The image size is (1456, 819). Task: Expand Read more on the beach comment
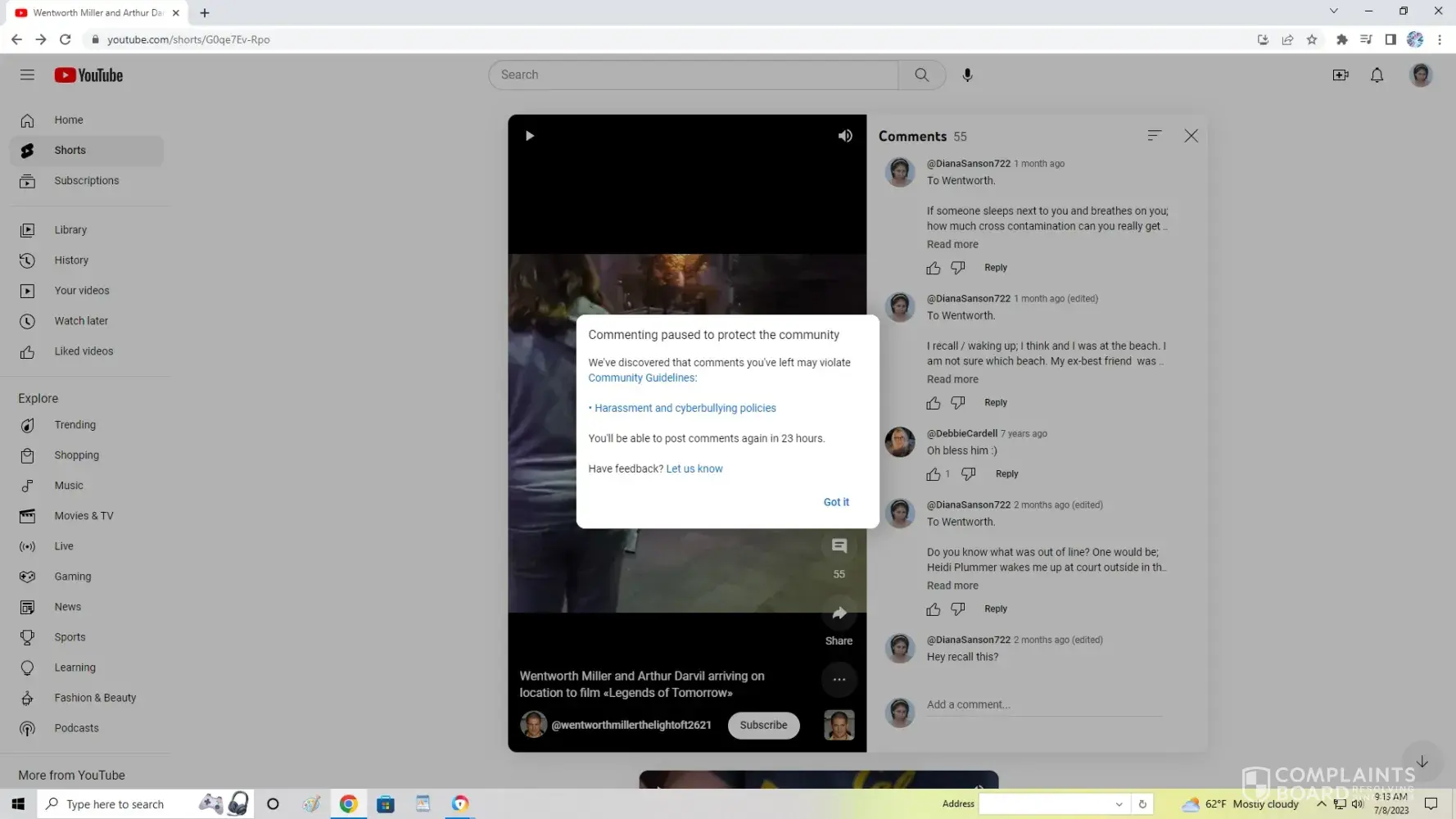(952, 379)
